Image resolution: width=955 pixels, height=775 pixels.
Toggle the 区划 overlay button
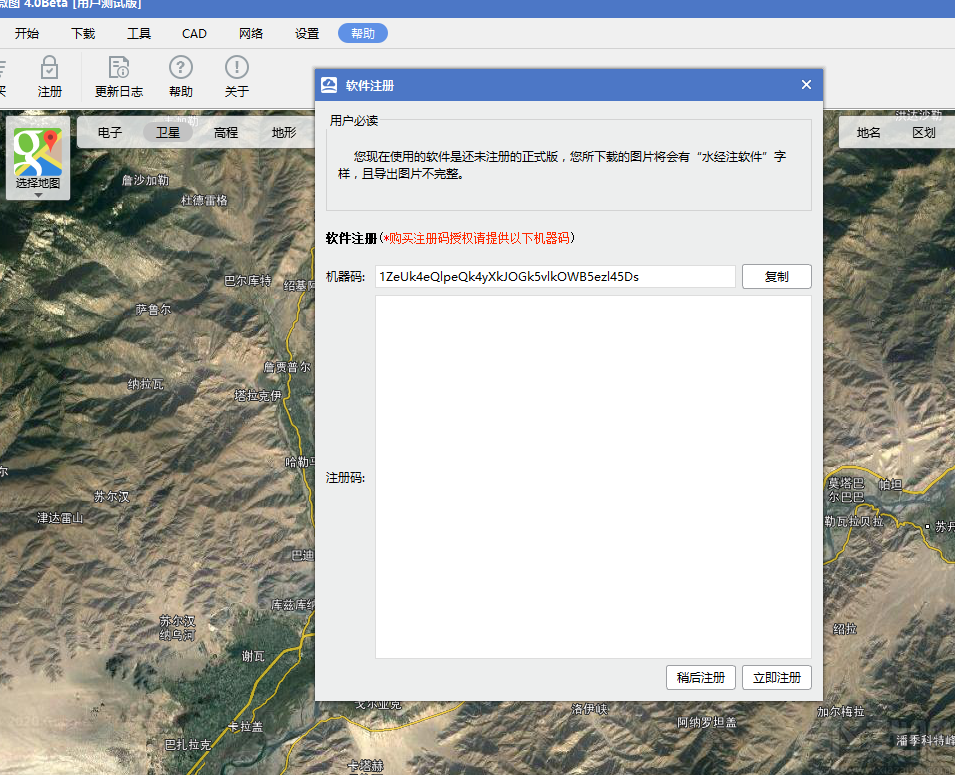[924, 132]
